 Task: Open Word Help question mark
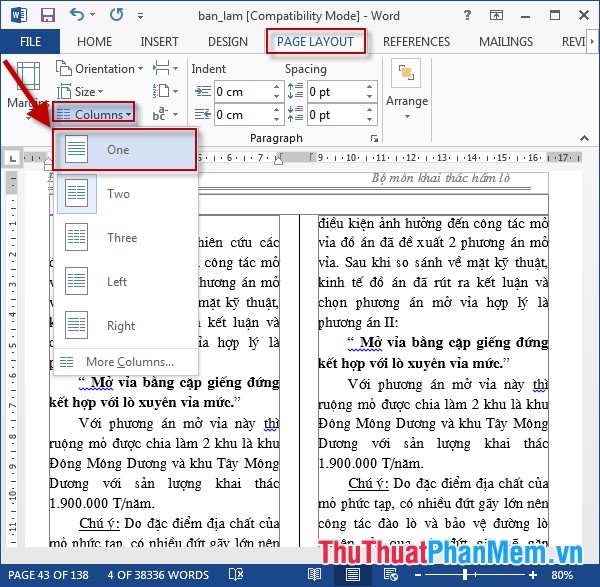click(467, 15)
